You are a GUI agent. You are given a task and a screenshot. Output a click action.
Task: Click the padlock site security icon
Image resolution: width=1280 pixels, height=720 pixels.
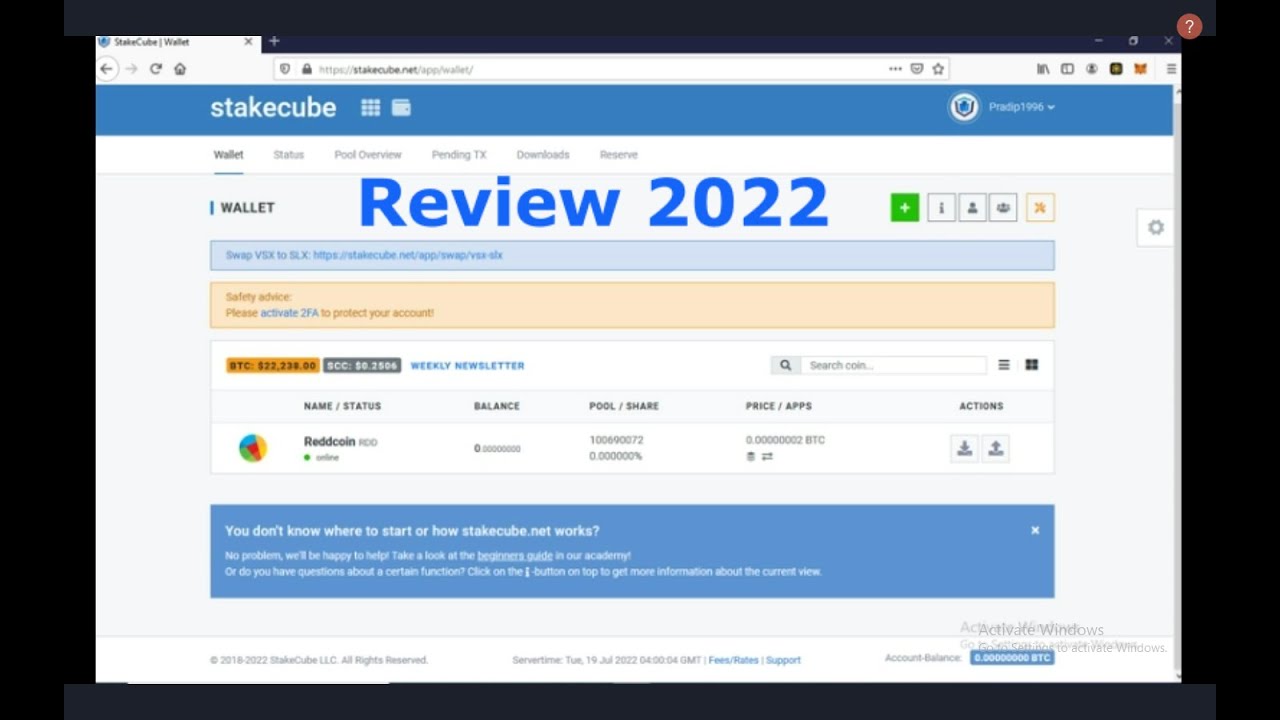coord(307,69)
